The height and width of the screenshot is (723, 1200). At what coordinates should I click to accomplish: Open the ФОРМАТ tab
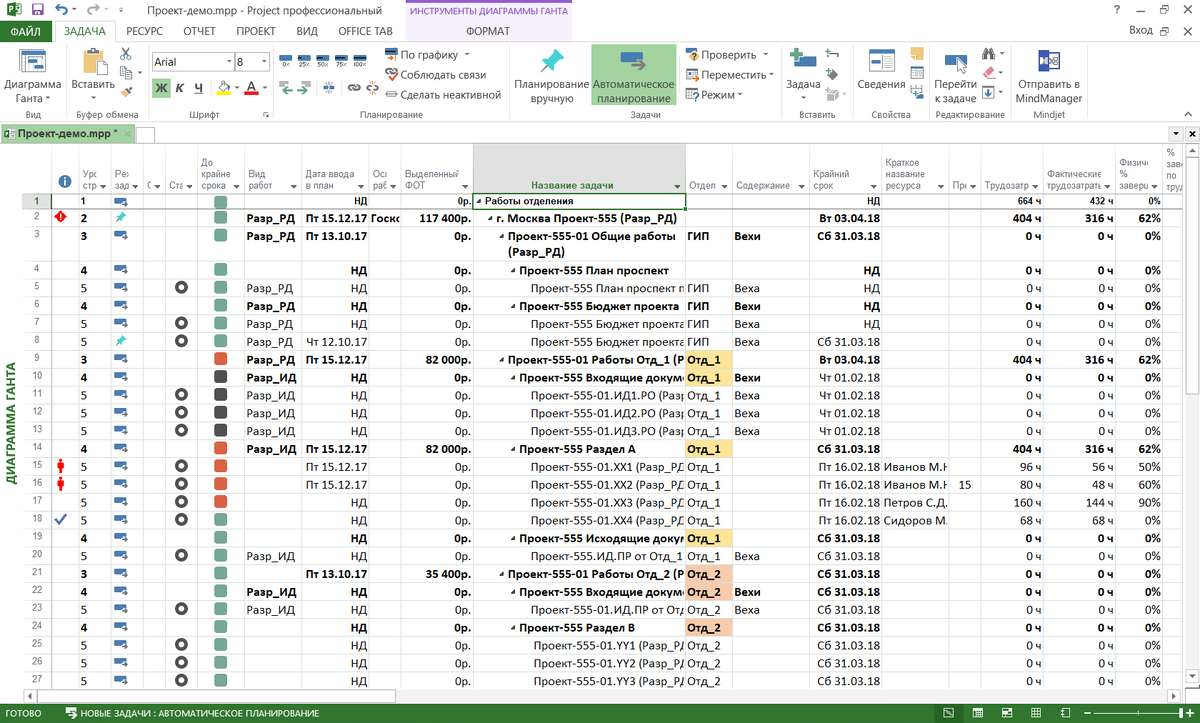coord(488,31)
